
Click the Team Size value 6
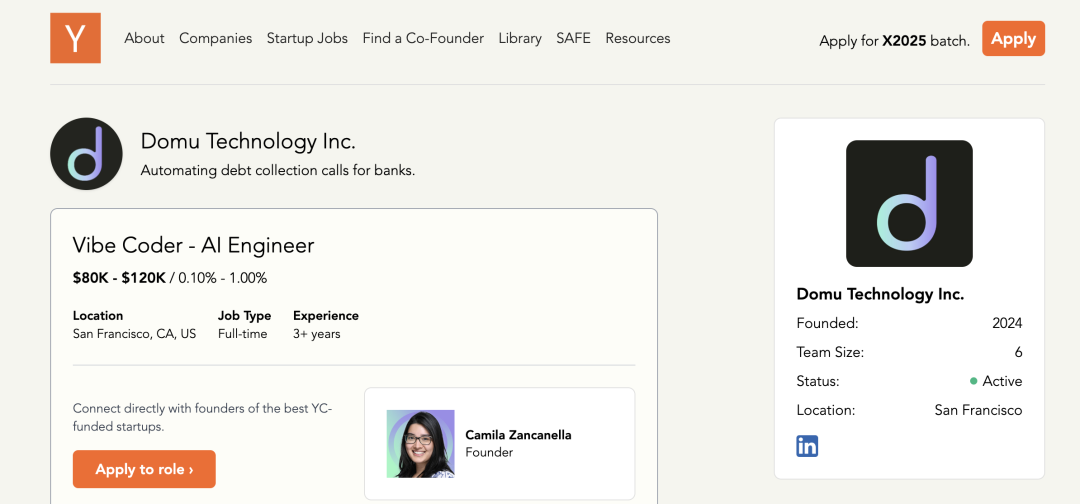[1019, 353]
